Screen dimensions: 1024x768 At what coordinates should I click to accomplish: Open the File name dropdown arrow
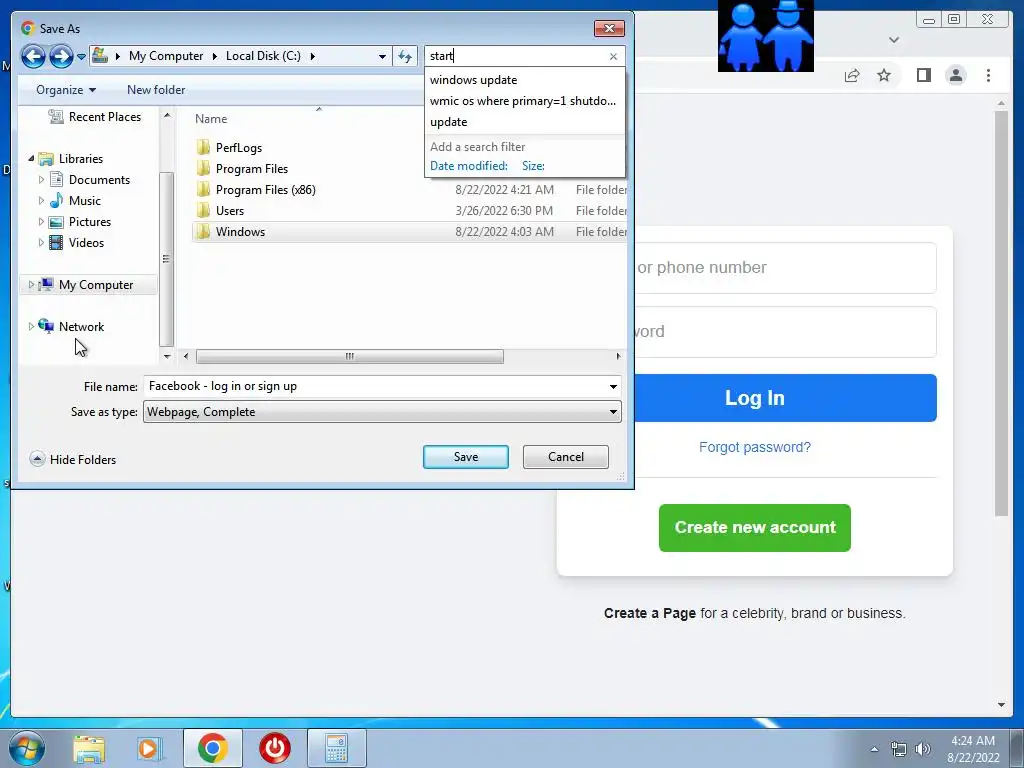[613, 387]
